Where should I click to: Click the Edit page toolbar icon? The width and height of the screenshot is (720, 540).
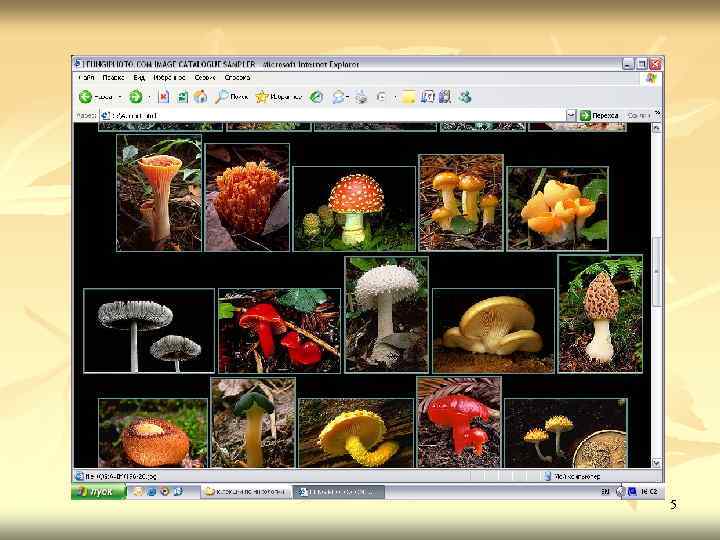(382, 97)
